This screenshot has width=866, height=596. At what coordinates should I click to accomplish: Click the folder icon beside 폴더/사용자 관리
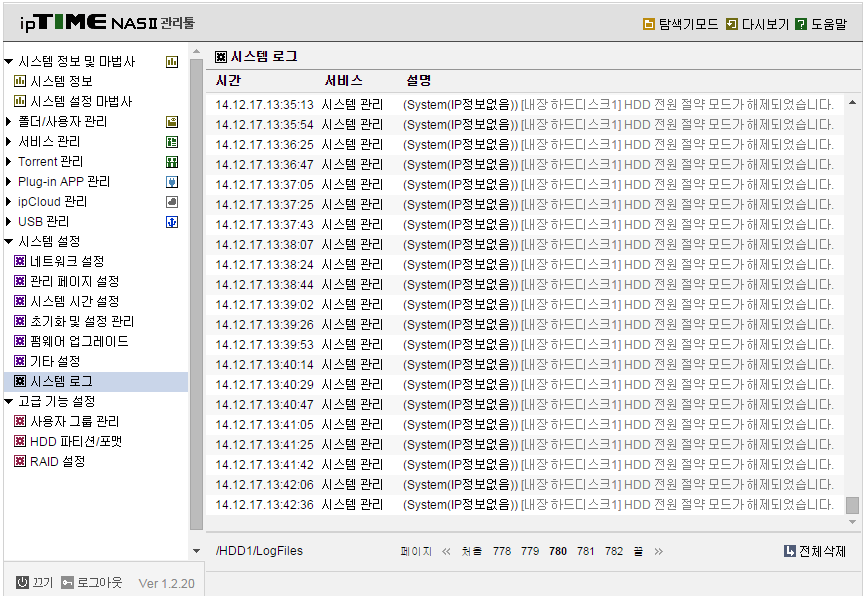[x=172, y=122]
